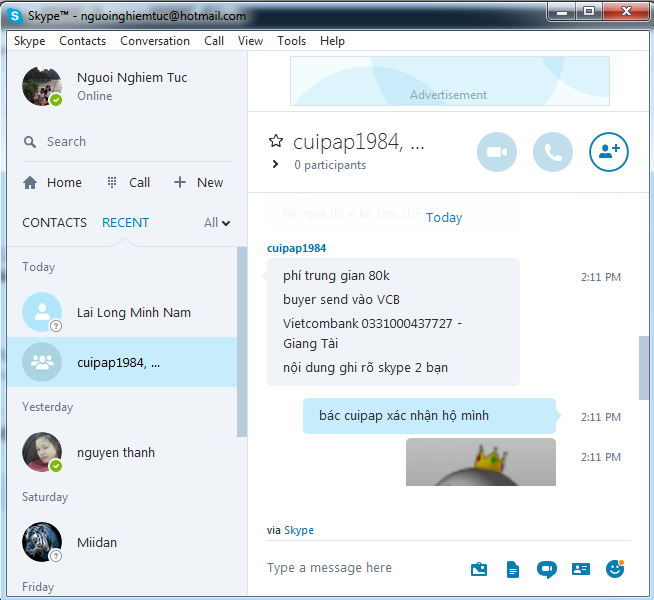Click the Today date separator

[x=444, y=218]
